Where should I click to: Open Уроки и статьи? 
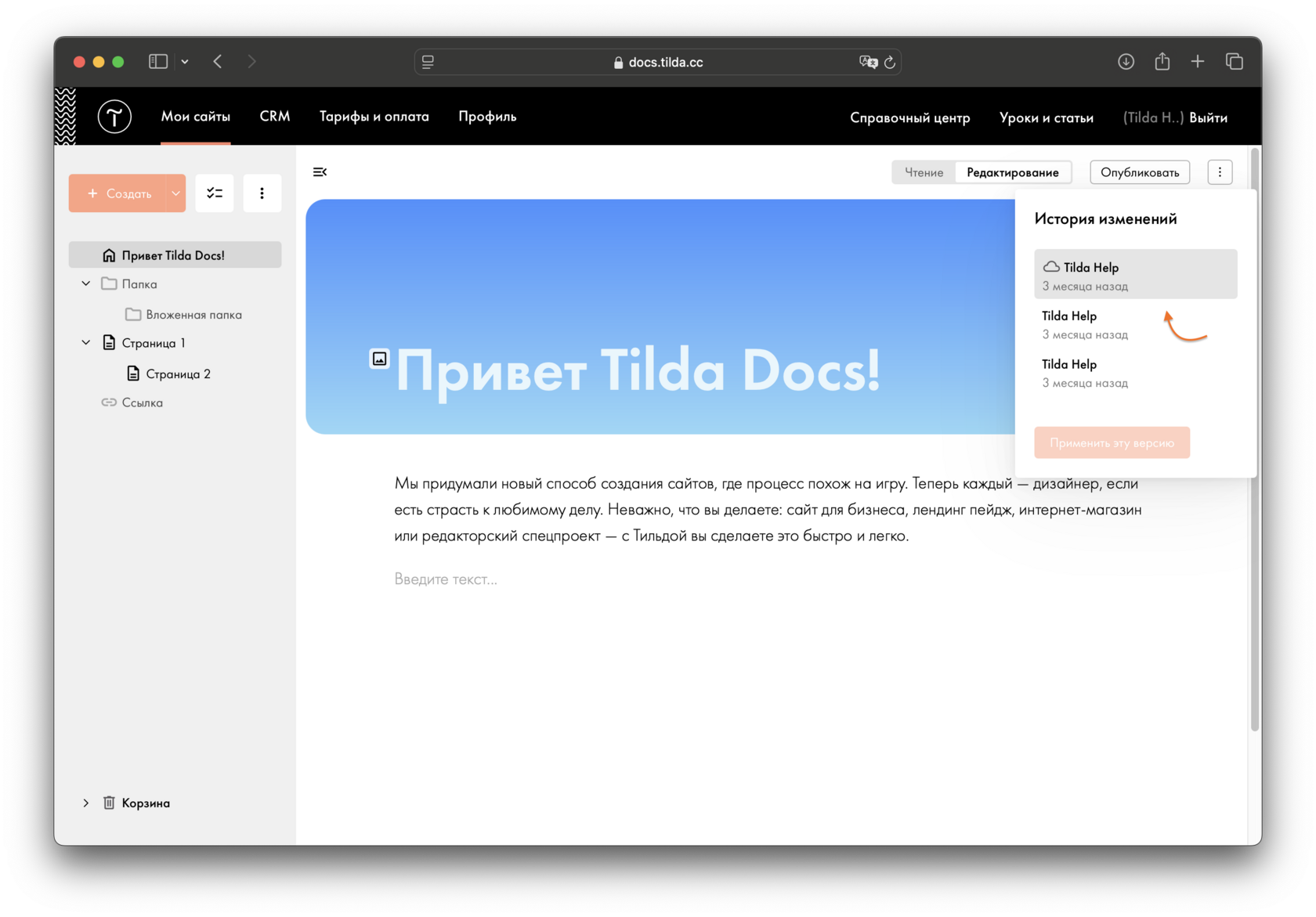[1047, 117]
